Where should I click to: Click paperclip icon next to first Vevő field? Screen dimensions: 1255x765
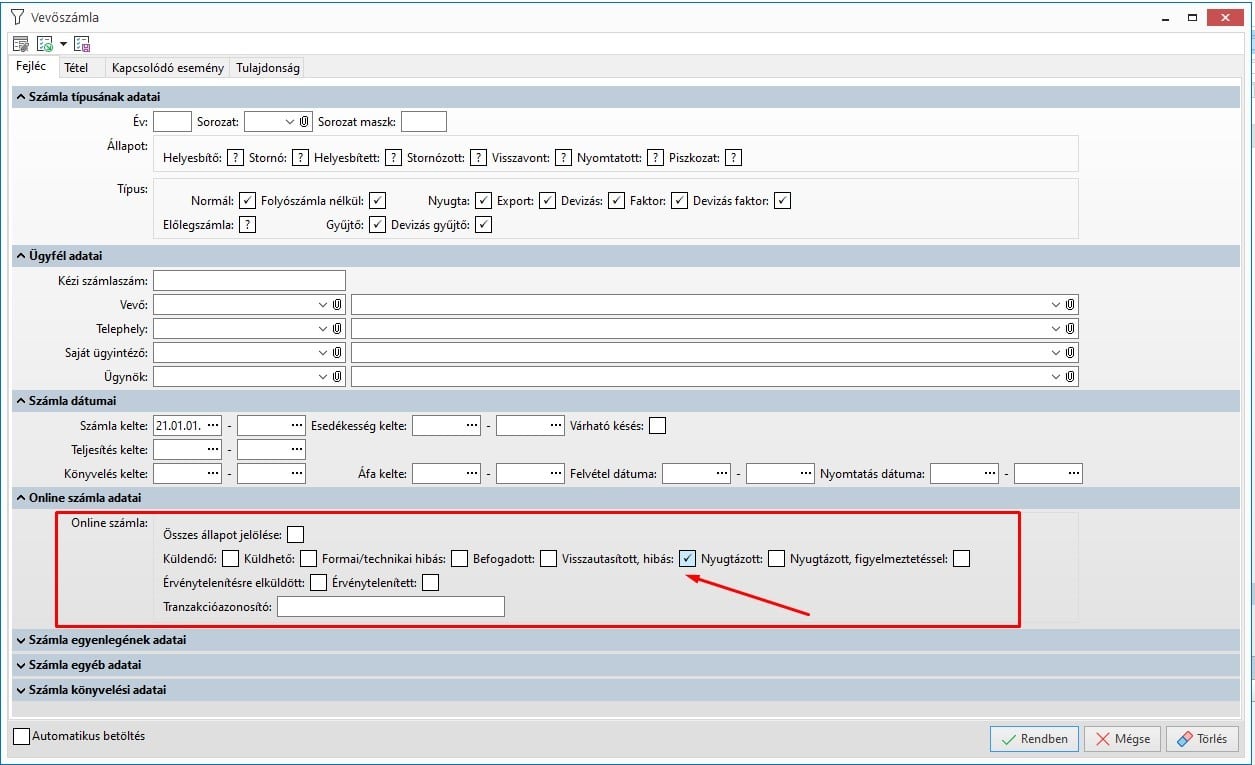[338, 304]
